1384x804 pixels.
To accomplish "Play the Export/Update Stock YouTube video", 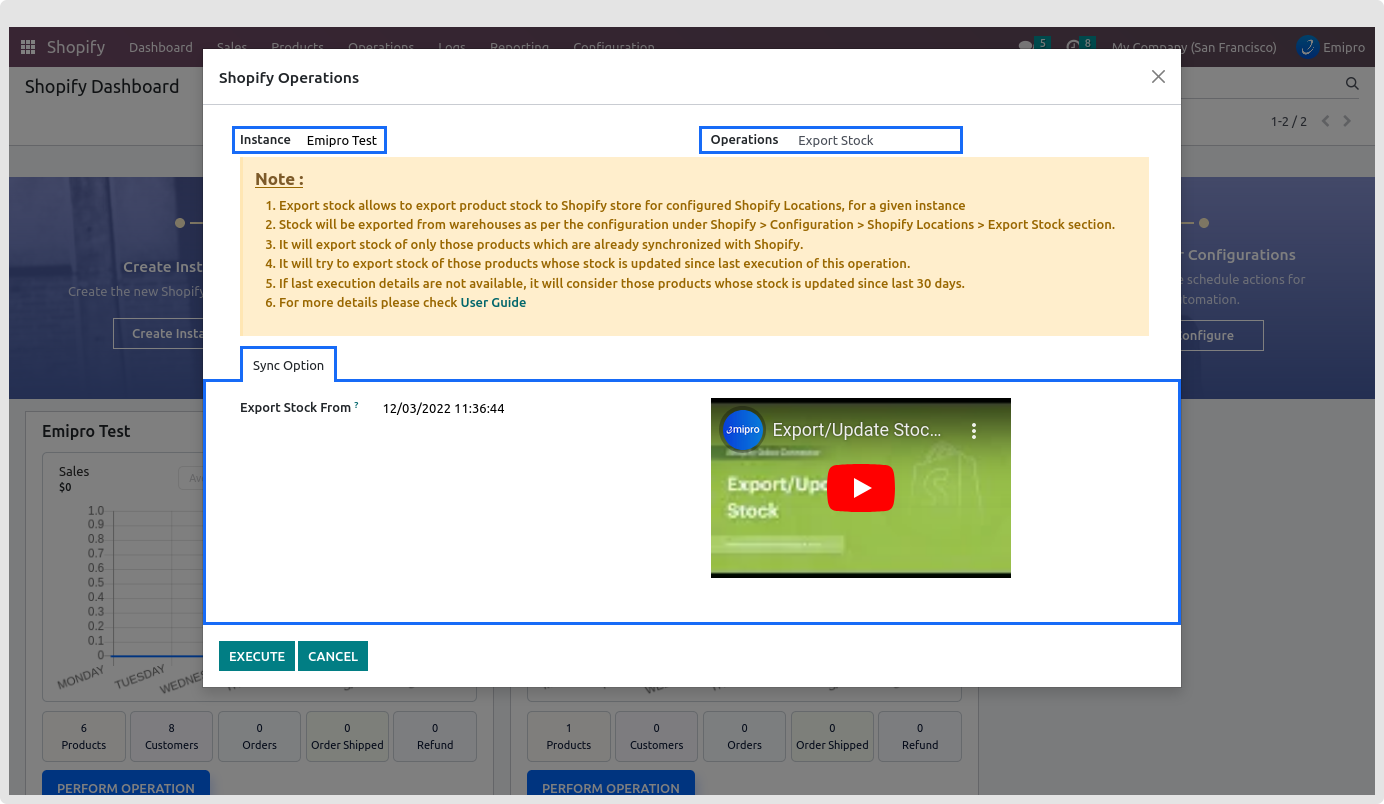I will 861,488.
